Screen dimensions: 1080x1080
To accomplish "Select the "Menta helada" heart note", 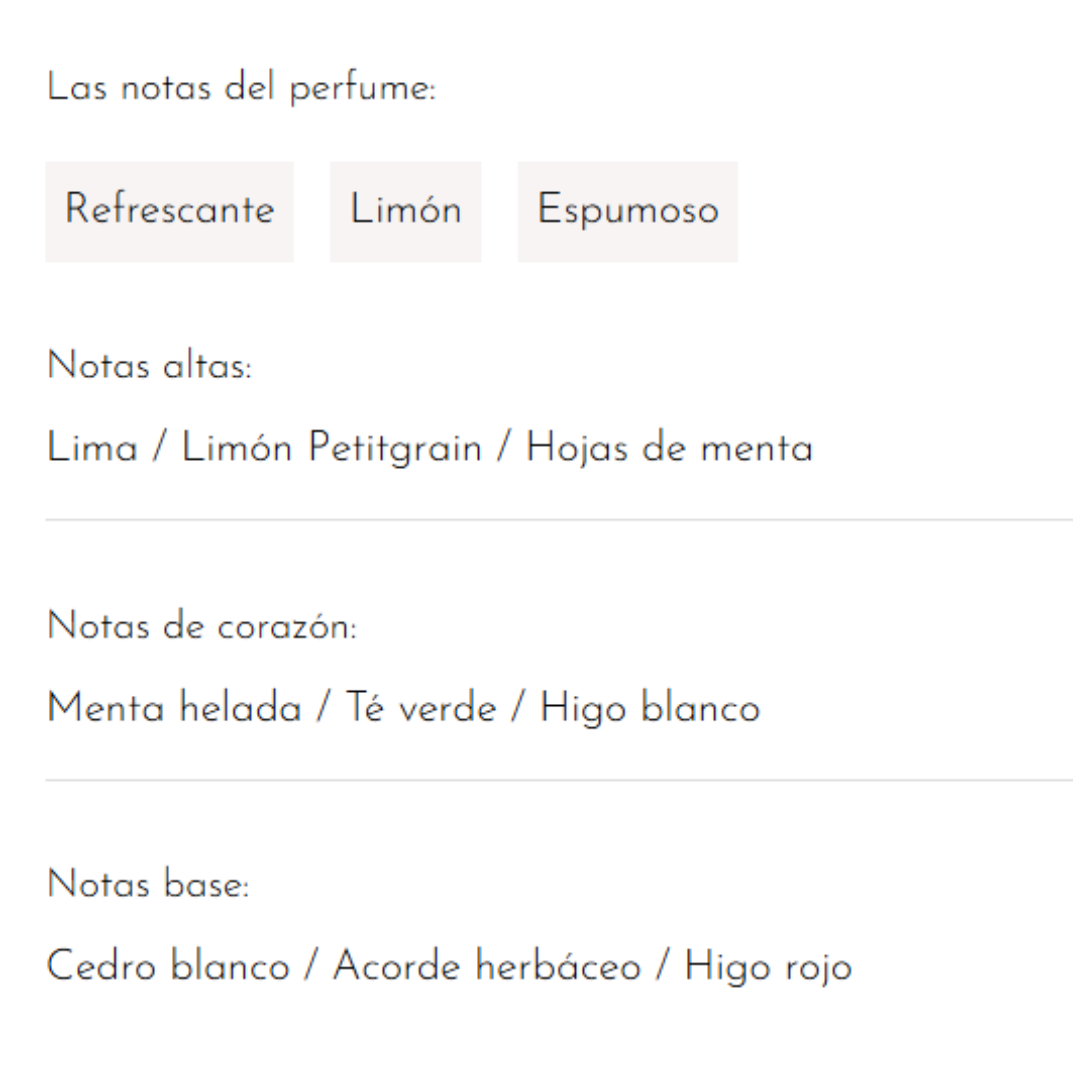I will point(174,709).
